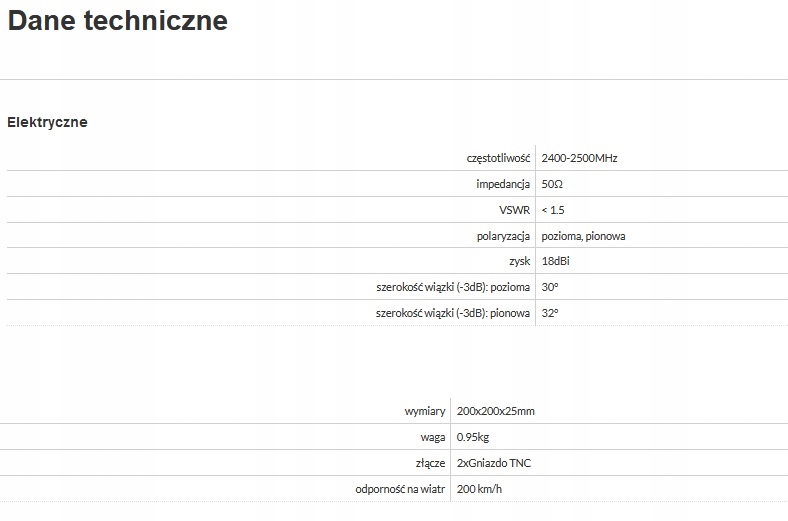Click the "zysk" row label
The width and height of the screenshot is (788, 521).
[518, 261]
